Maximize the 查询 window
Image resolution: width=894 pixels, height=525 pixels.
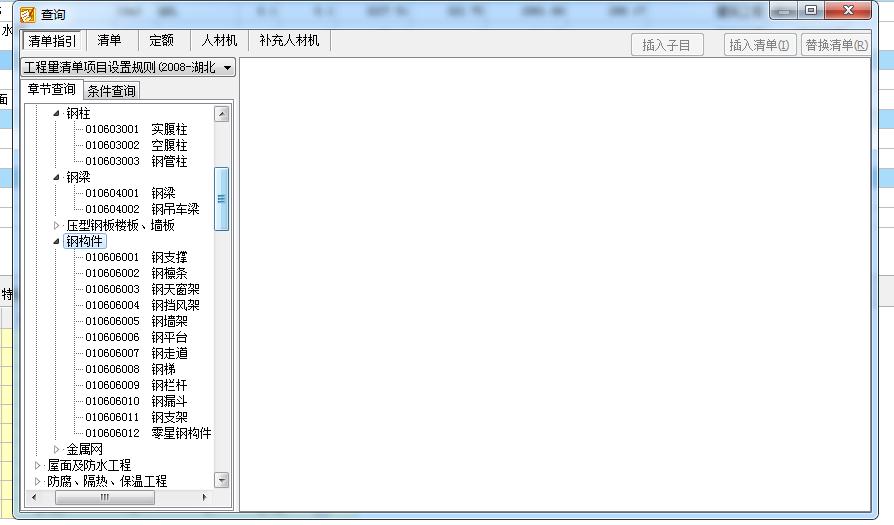click(x=811, y=10)
